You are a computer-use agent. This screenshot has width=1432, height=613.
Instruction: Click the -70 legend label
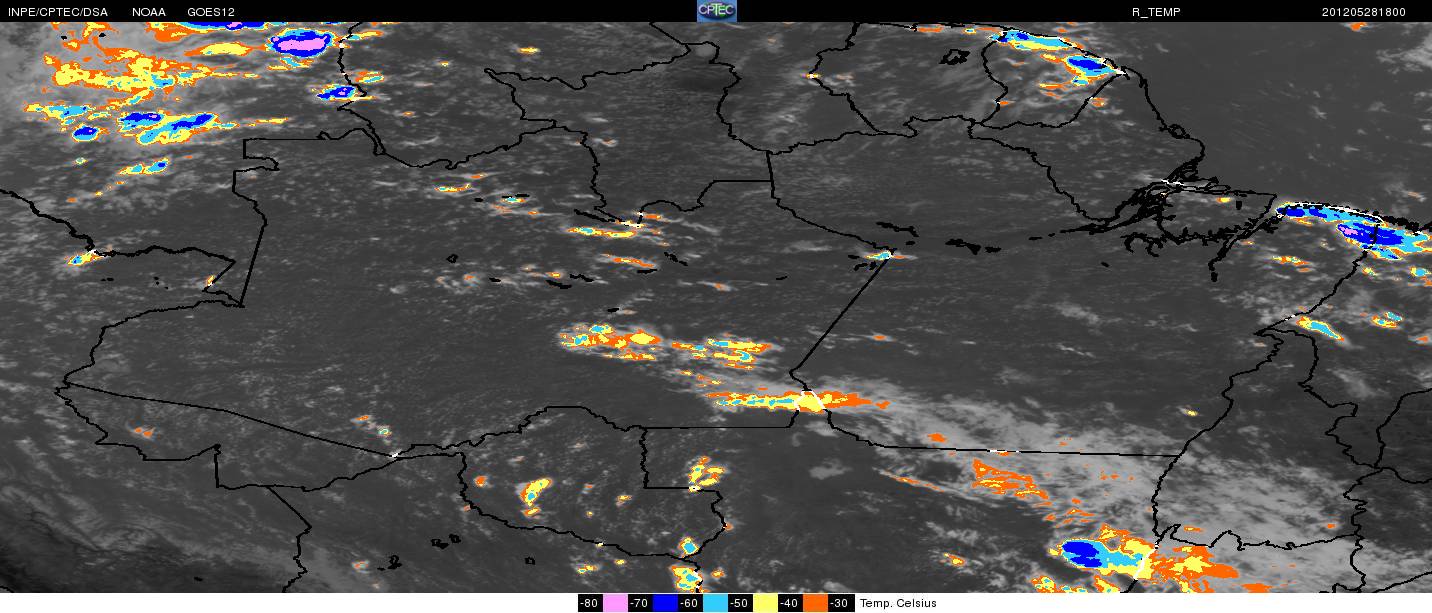coord(640,603)
